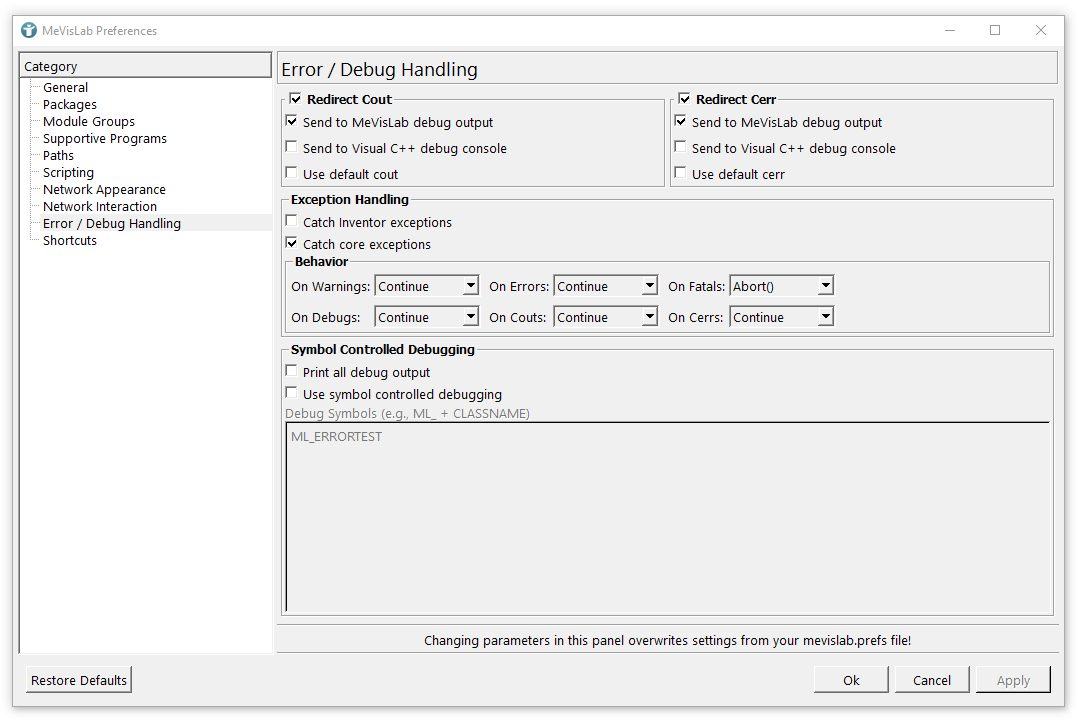Viewport: 1081px width, 722px height.
Task: Open the On Cerrs dropdown
Action: [781, 317]
